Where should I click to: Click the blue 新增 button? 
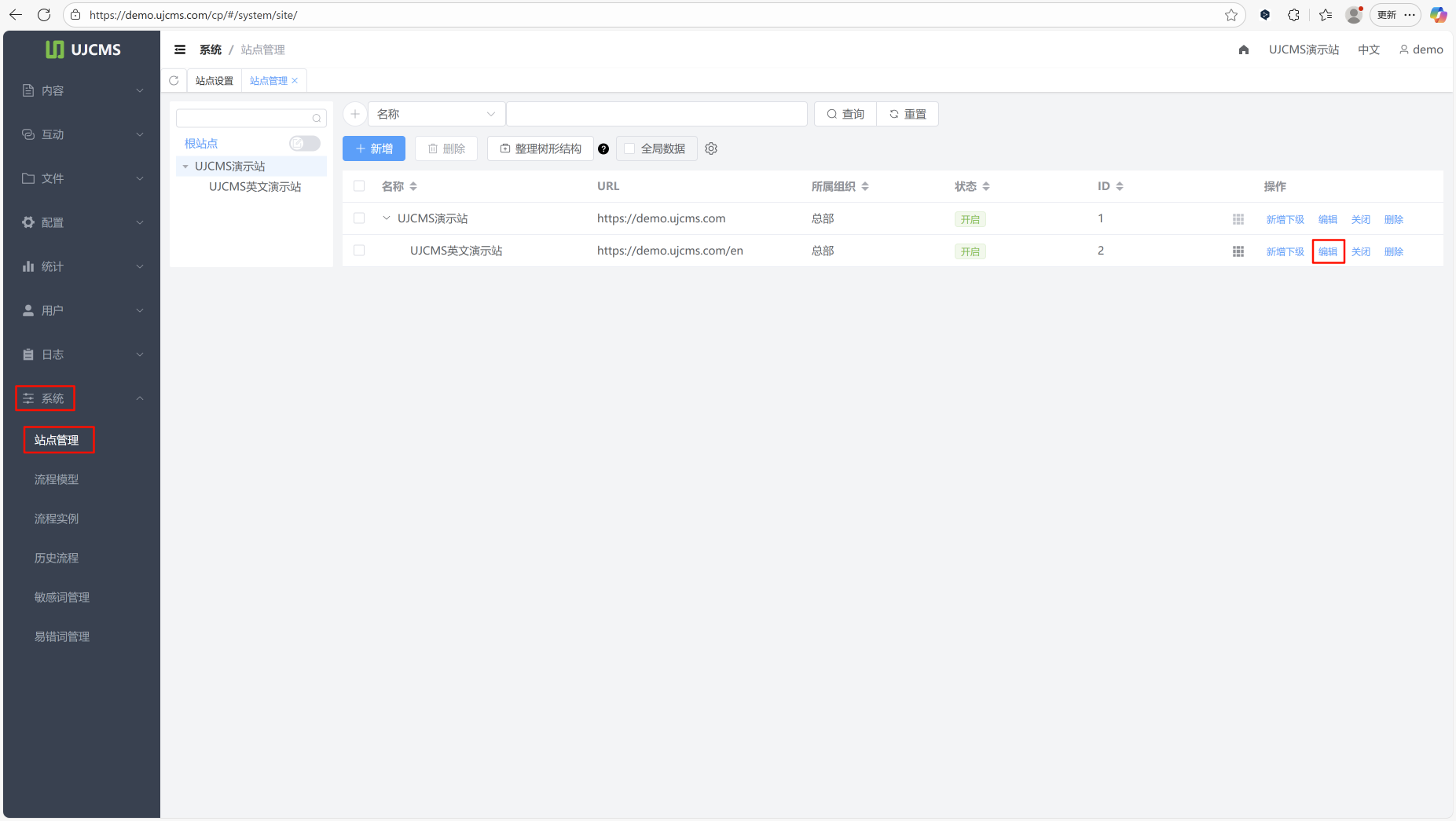pyautogui.click(x=374, y=148)
